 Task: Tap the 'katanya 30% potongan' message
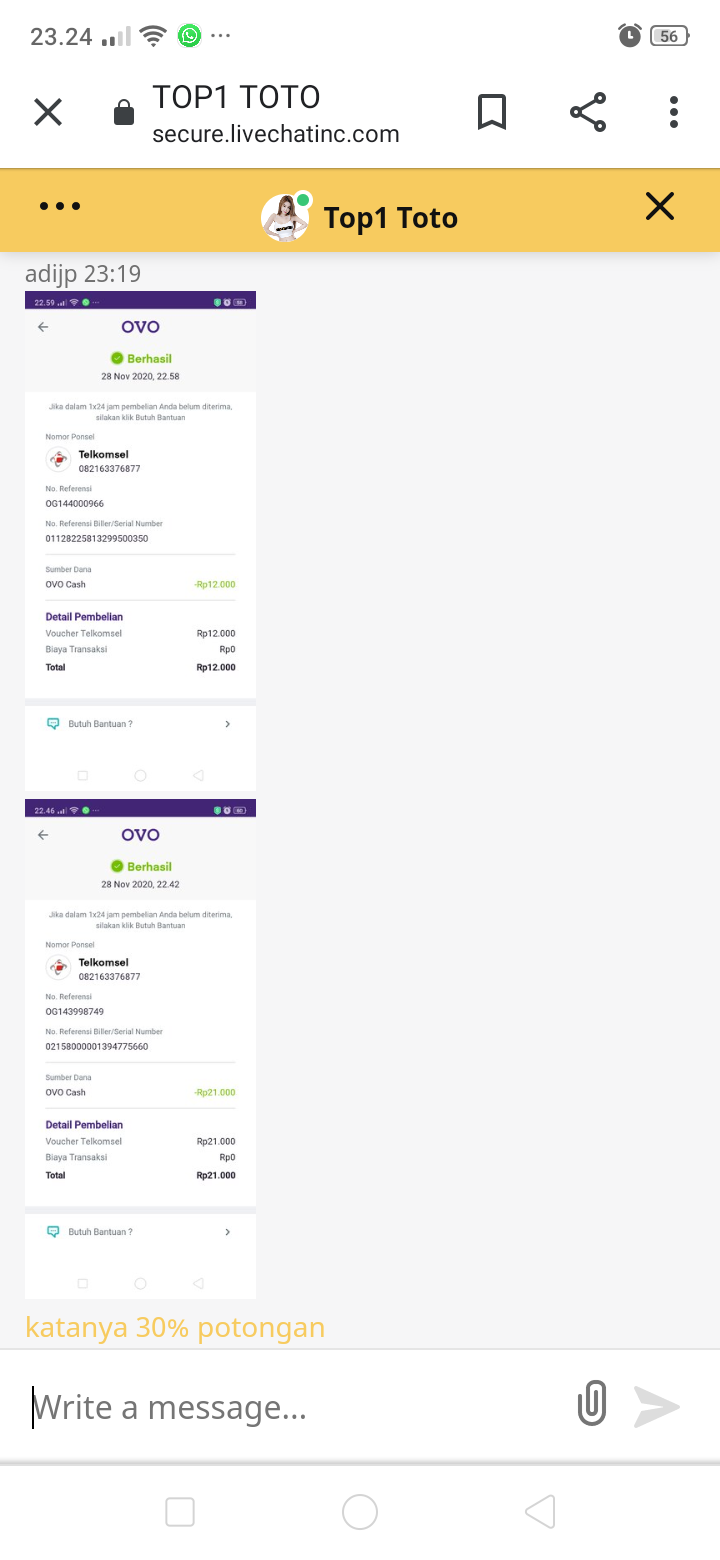[175, 1327]
